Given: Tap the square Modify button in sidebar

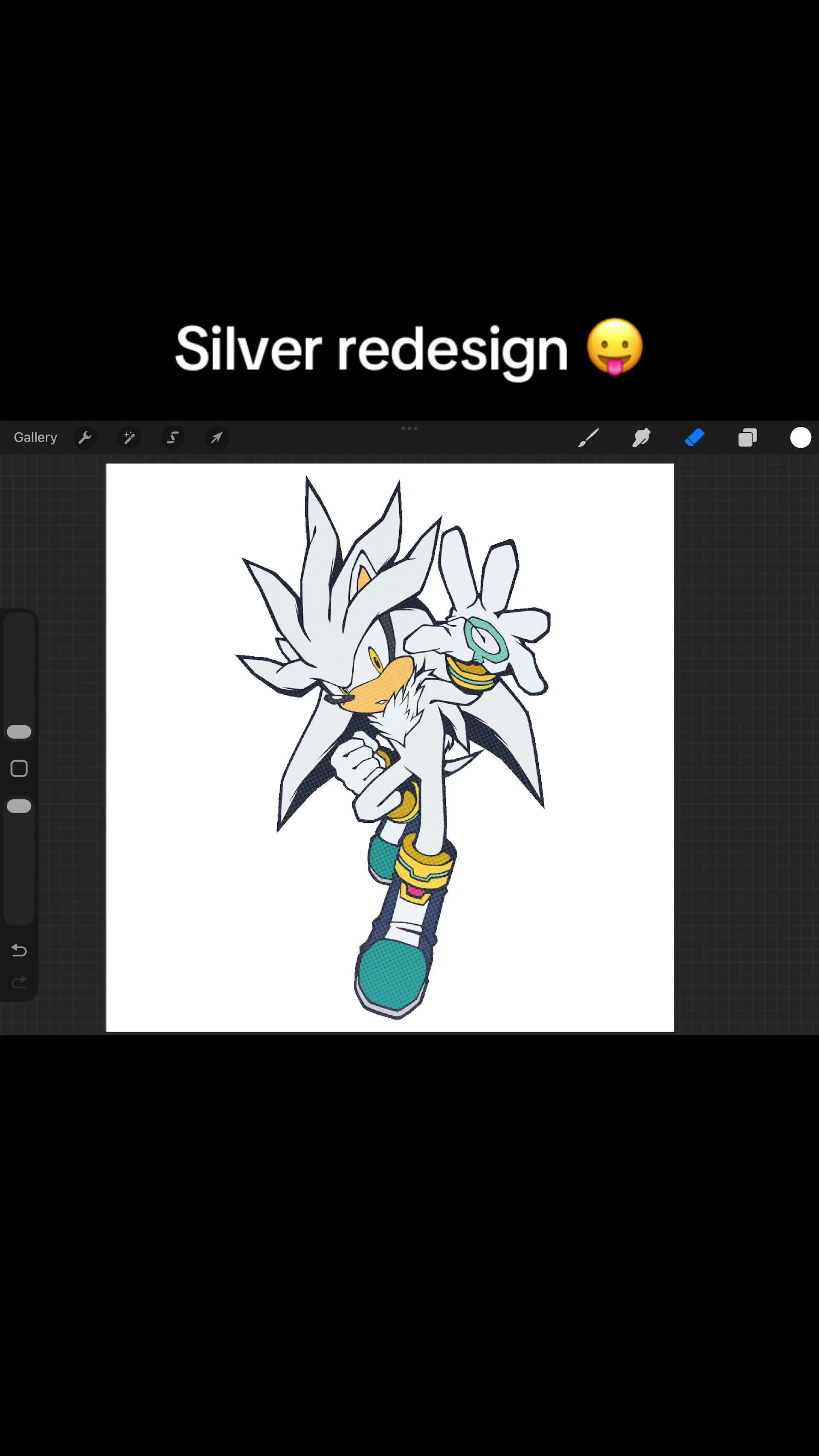Looking at the screenshot, I should (19, 769).
